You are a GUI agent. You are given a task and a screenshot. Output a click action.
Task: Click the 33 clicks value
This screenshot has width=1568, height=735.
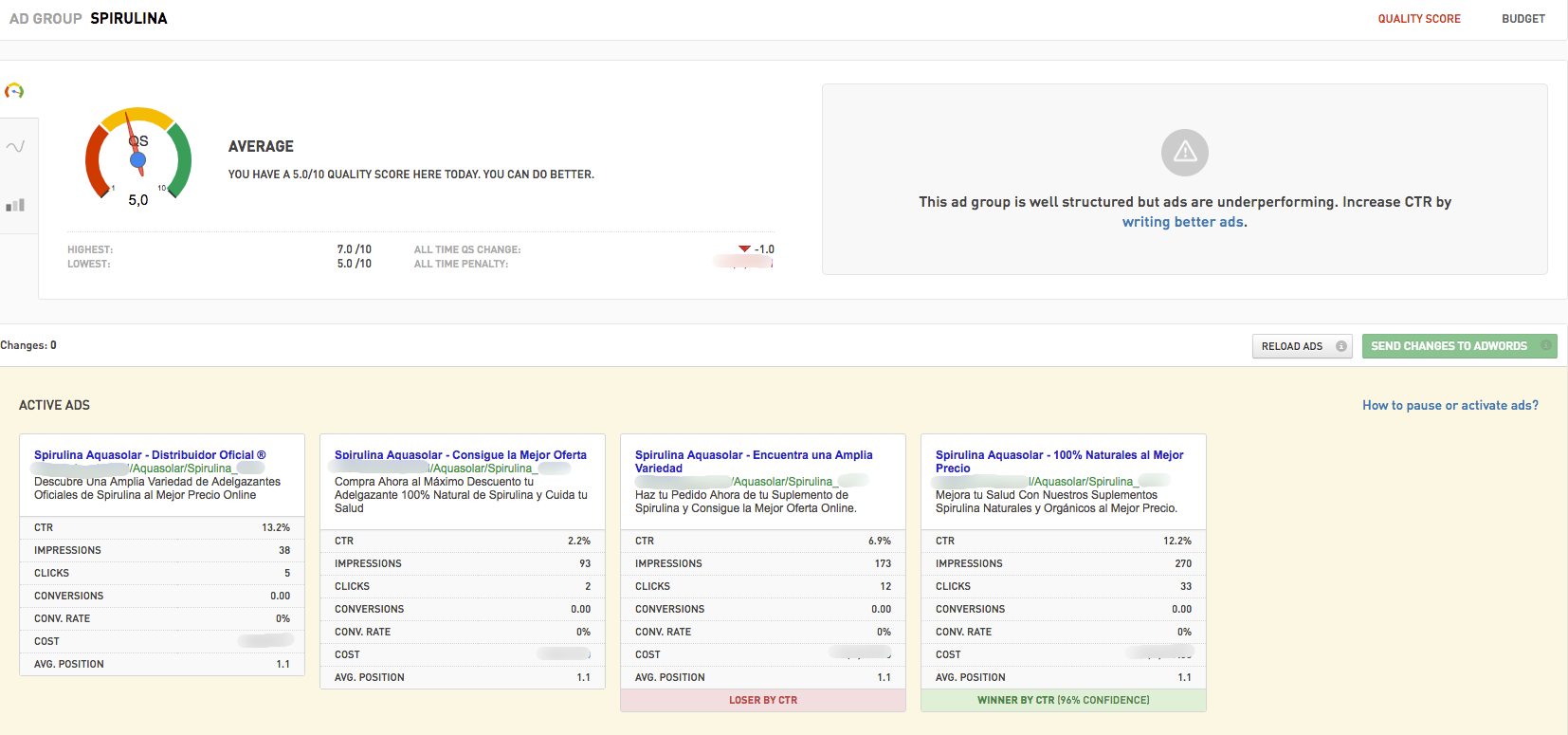pyautogui.click(x=1186, y=586)
